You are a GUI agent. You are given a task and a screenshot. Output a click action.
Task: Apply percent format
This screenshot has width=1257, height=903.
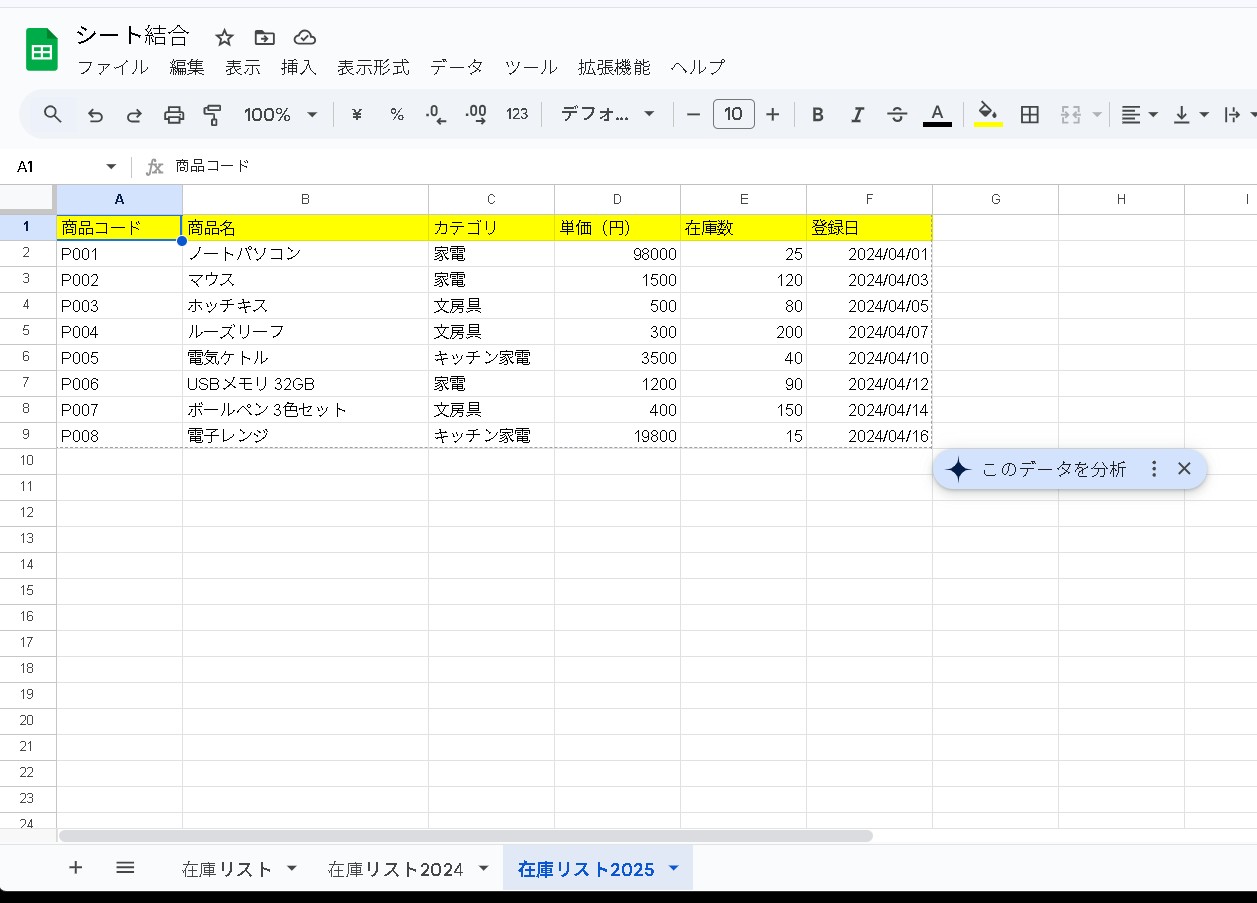[x=396, y=114]
